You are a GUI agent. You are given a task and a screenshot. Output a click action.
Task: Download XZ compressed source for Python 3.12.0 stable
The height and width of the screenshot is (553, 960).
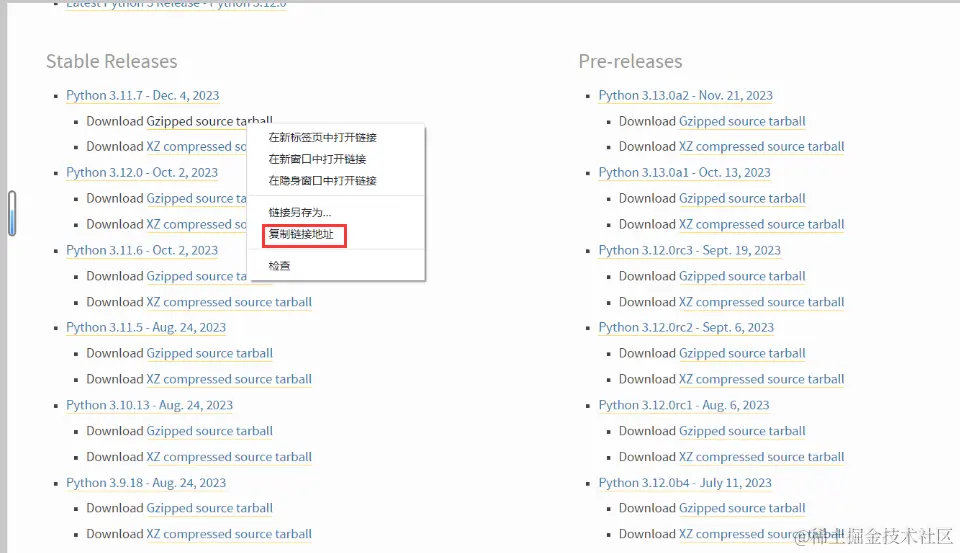pyautogui.click(x=196, y=225)
